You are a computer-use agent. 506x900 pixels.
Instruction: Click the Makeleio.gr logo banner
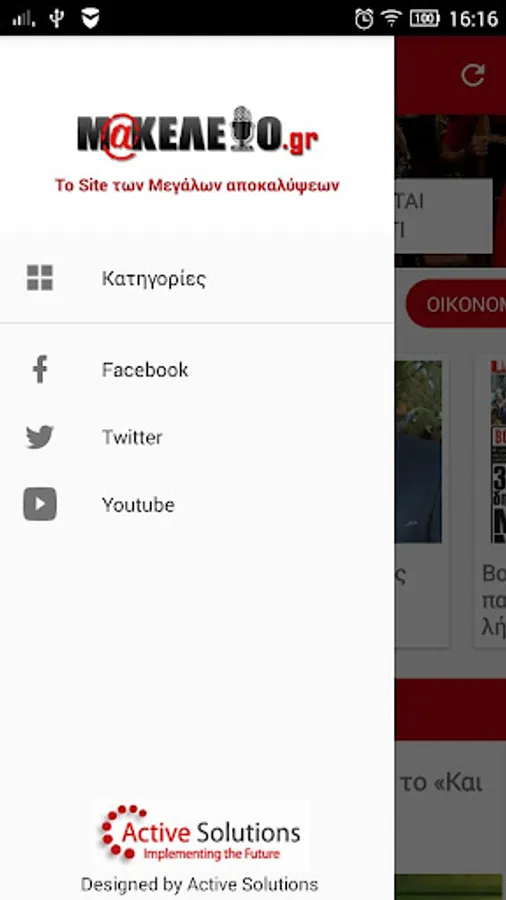pyautogui.click(x=197, y=133)
